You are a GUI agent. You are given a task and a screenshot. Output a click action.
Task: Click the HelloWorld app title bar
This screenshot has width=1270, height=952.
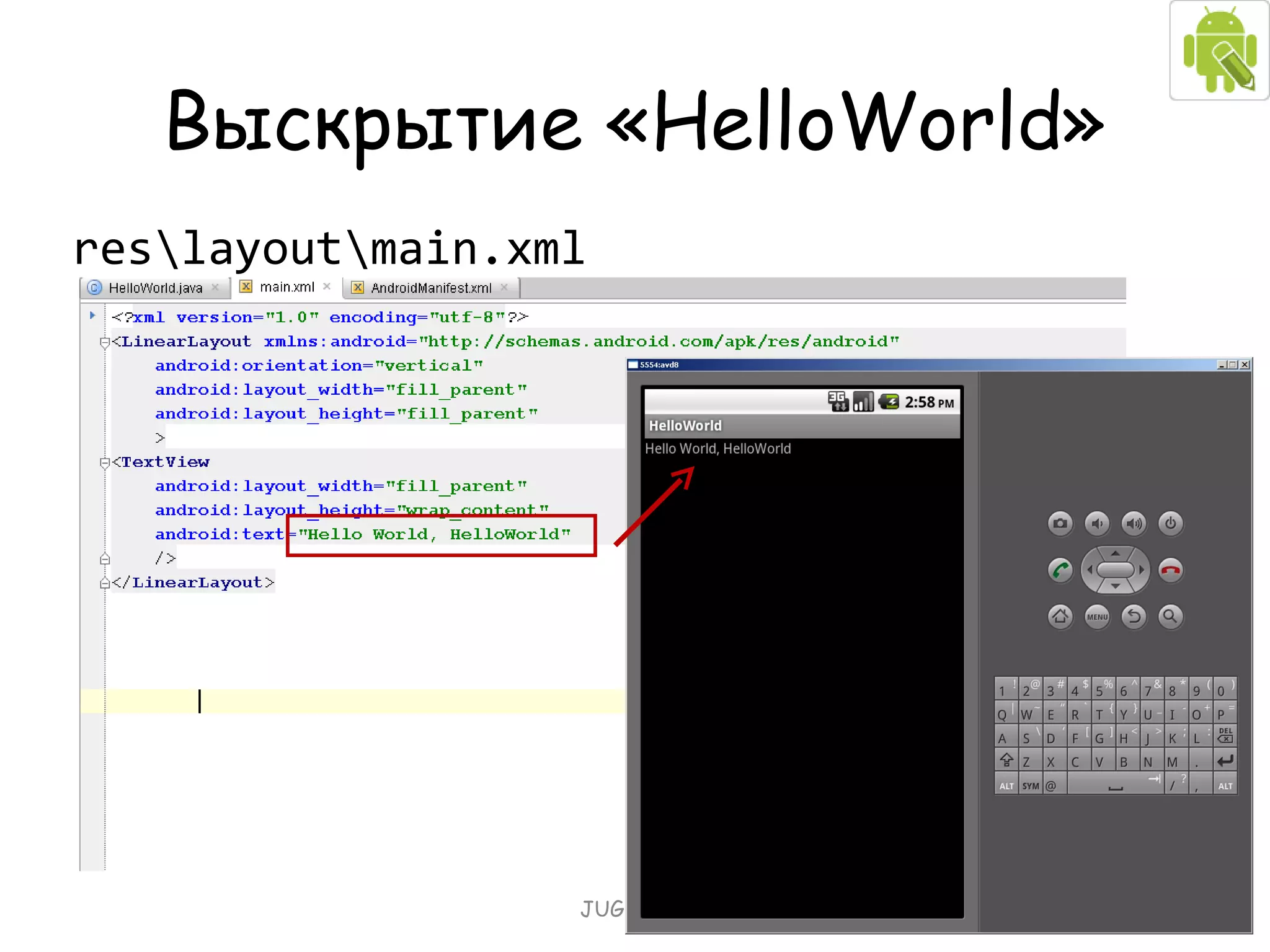point(802,426)
